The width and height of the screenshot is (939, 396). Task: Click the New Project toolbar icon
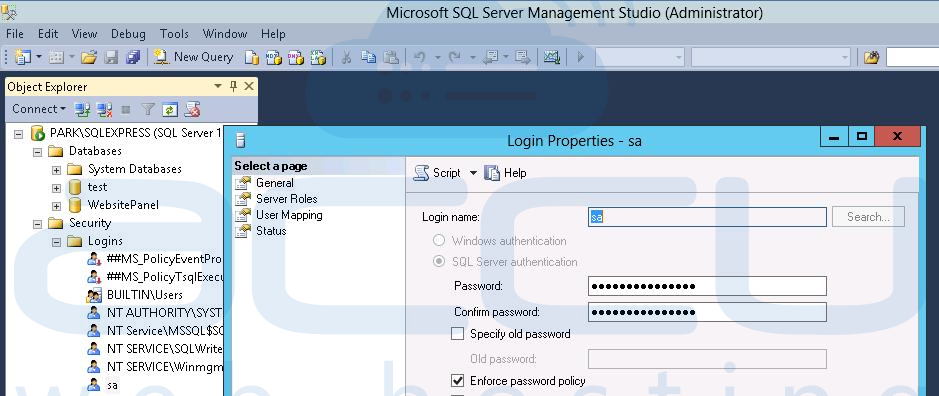23,58
